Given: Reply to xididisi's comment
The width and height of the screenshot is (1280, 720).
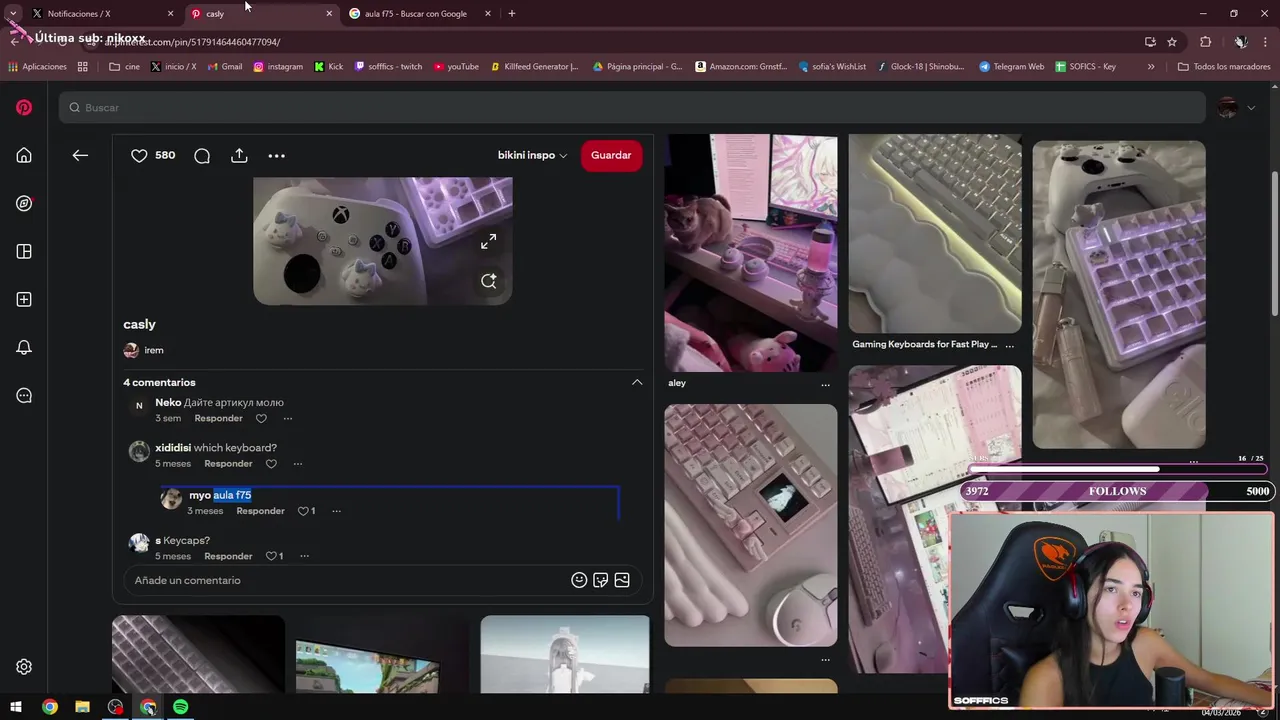Looking at the screenshot, I should point(228,464).
